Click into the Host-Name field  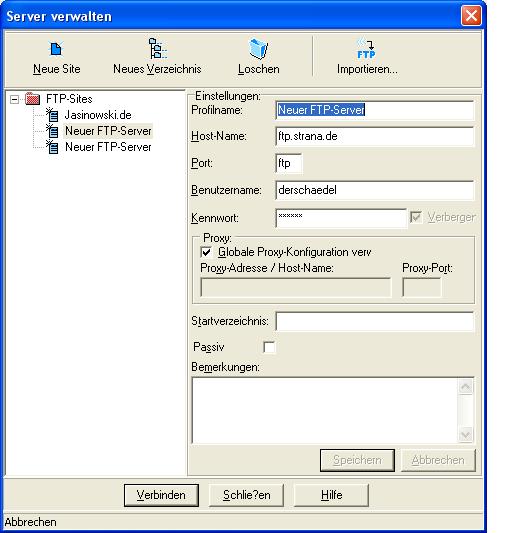(x=375, y=136)
